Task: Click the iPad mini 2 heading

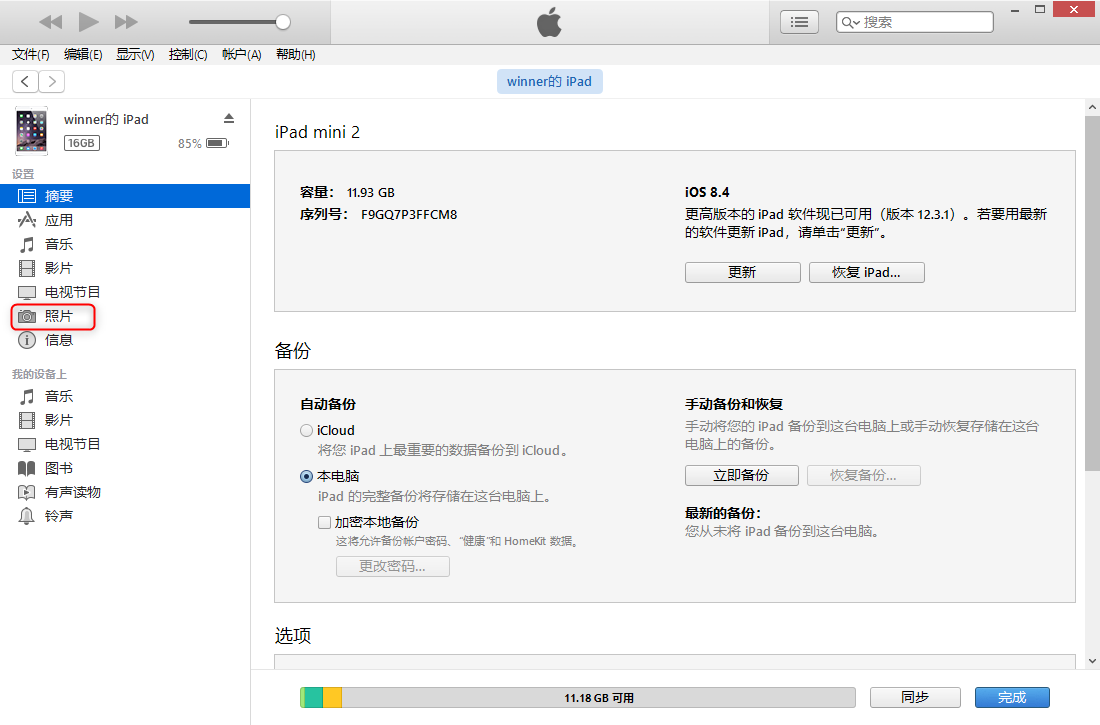Action: [317, 132]
